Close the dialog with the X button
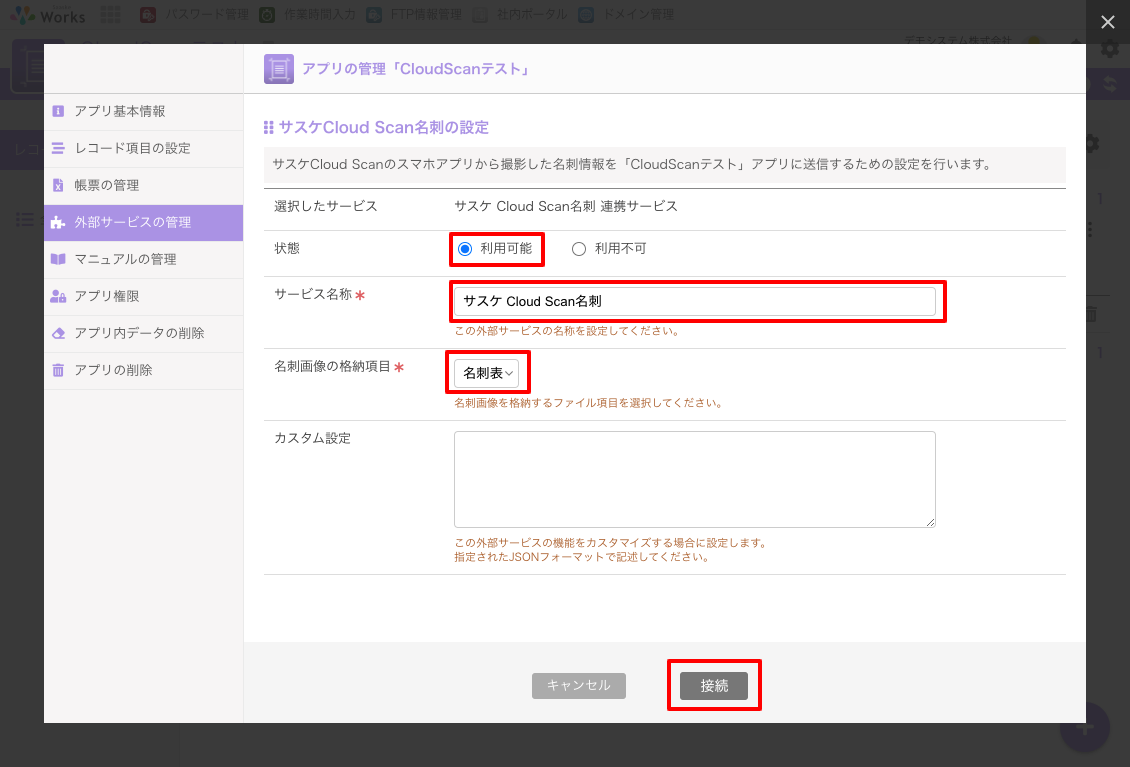 (x=1106, y=22)
